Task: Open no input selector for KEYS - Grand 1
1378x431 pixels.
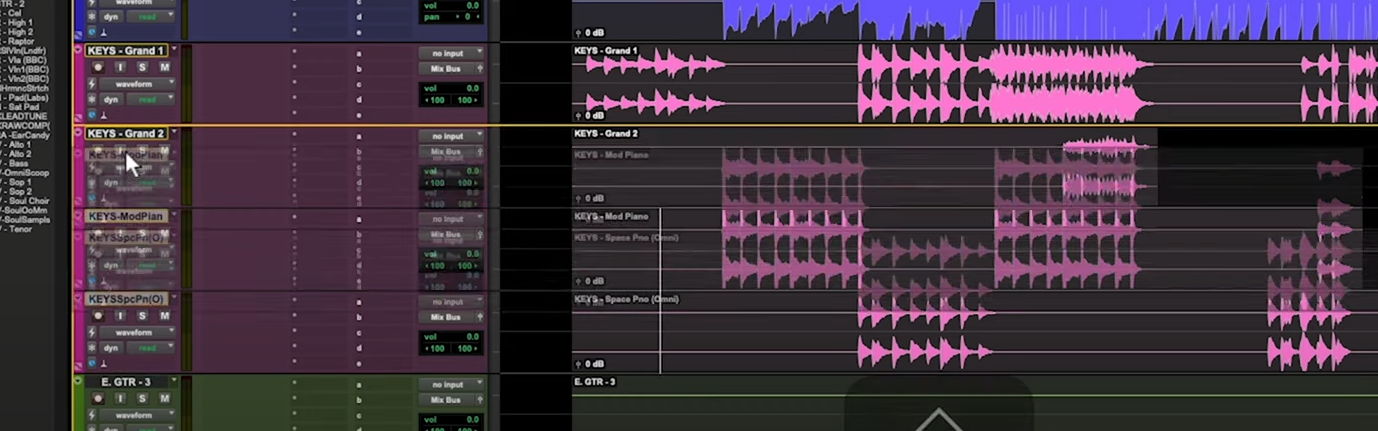Action: click(x=451, y=53)
